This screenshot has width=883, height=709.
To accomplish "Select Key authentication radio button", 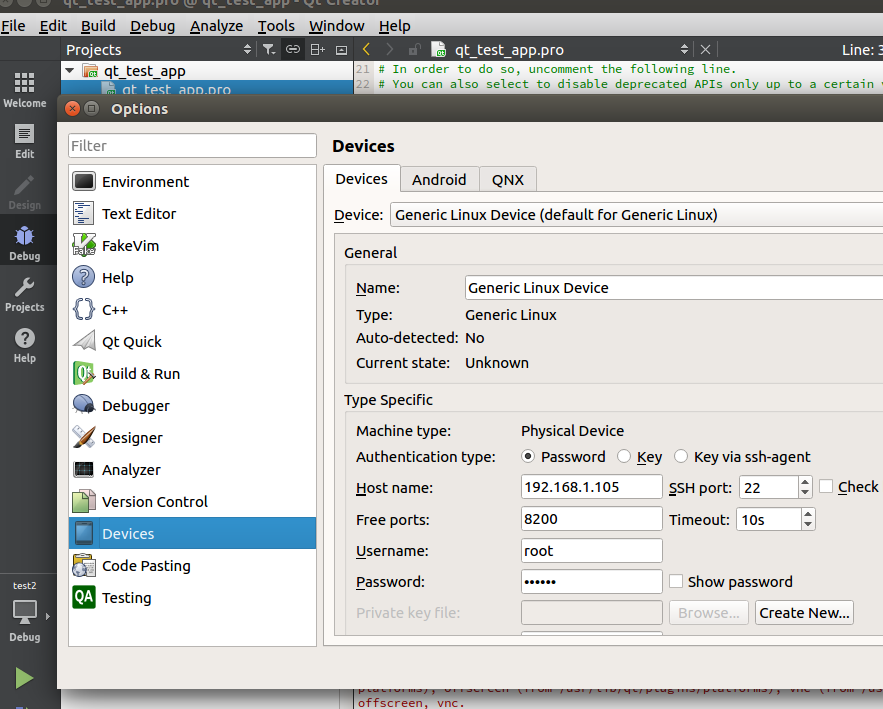I will coord(623,457).
